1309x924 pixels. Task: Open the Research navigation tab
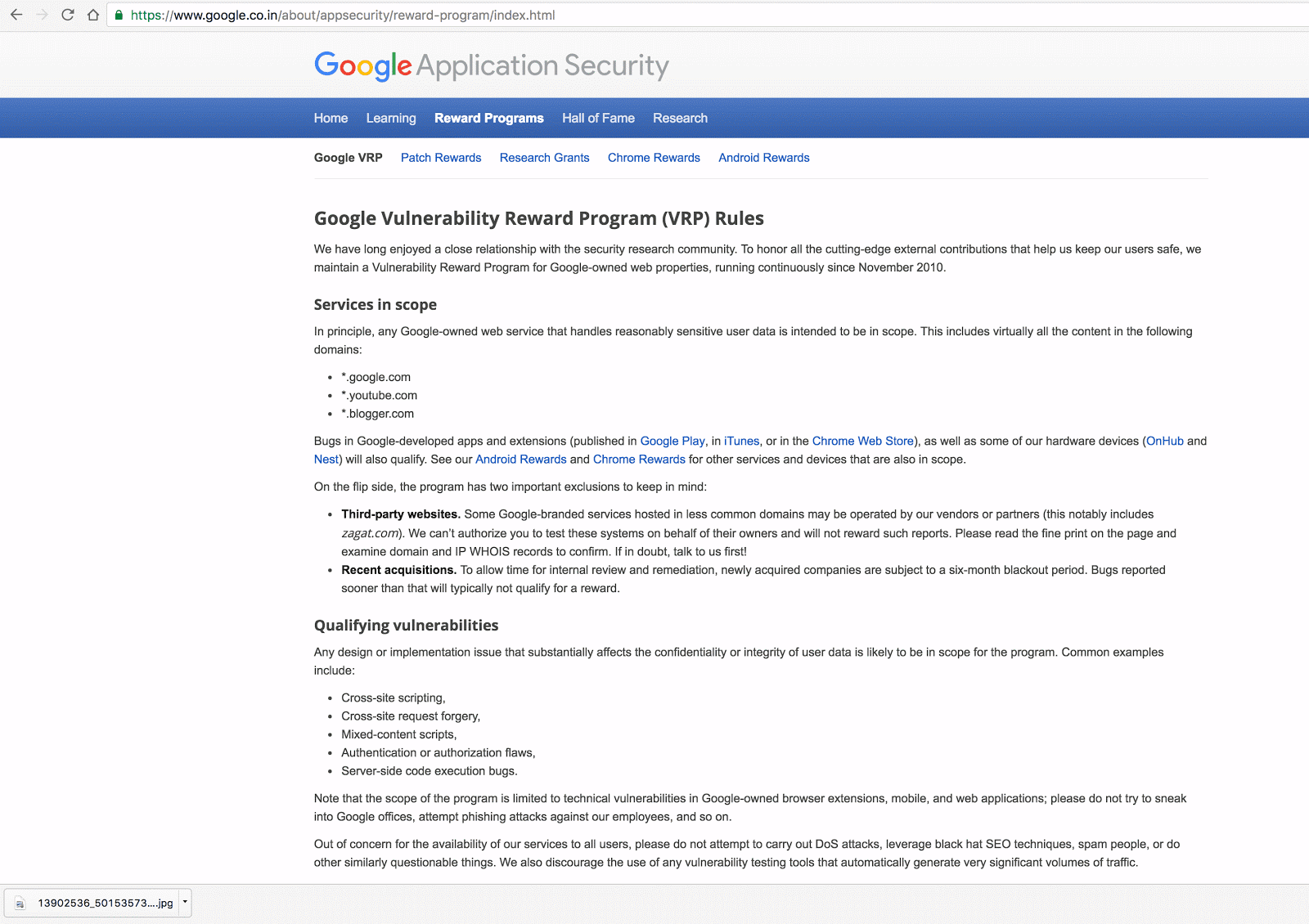pos(680,118)
